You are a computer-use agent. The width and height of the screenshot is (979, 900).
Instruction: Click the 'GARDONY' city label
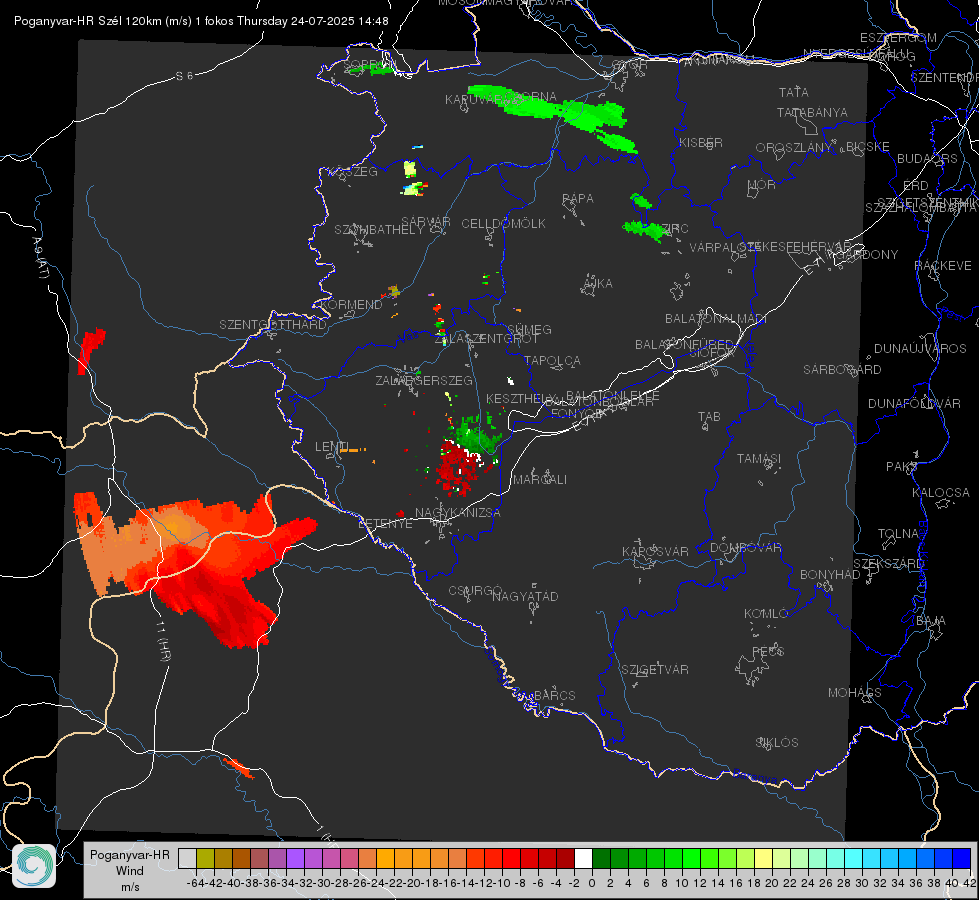click(868, 255)
